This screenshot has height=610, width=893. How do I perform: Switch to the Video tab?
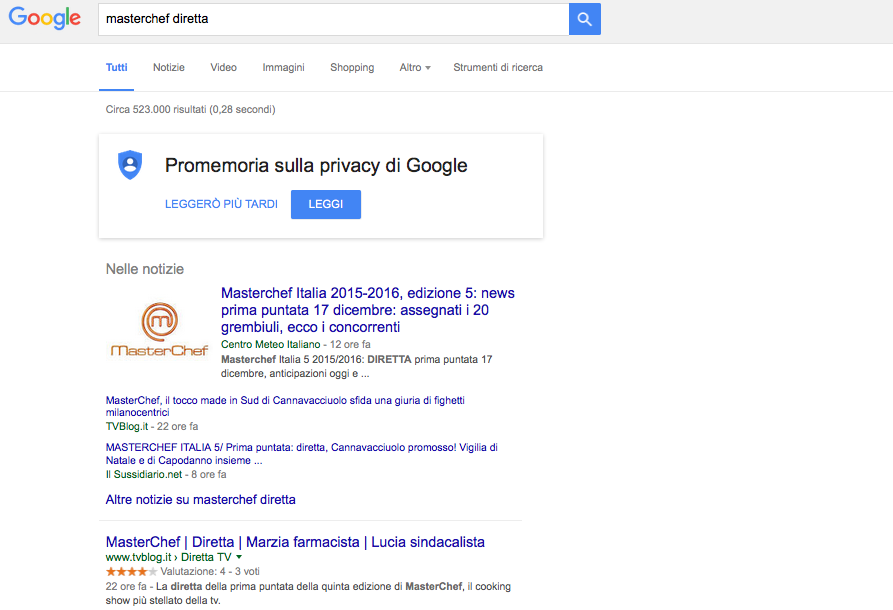click(x=223, y=67)
